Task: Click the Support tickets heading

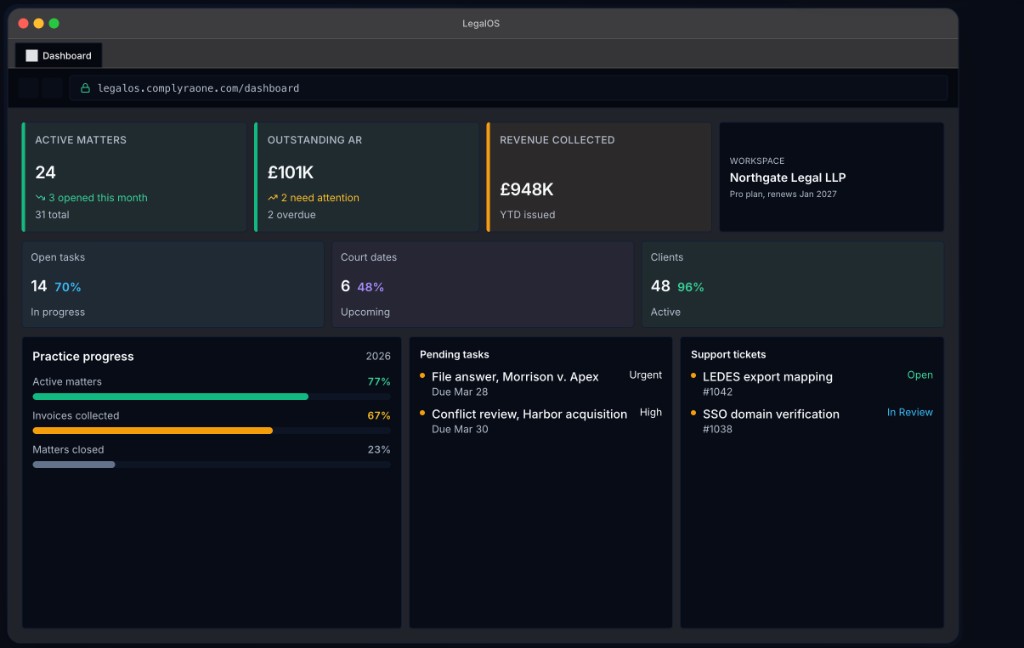Action: [x=728, y=354]
